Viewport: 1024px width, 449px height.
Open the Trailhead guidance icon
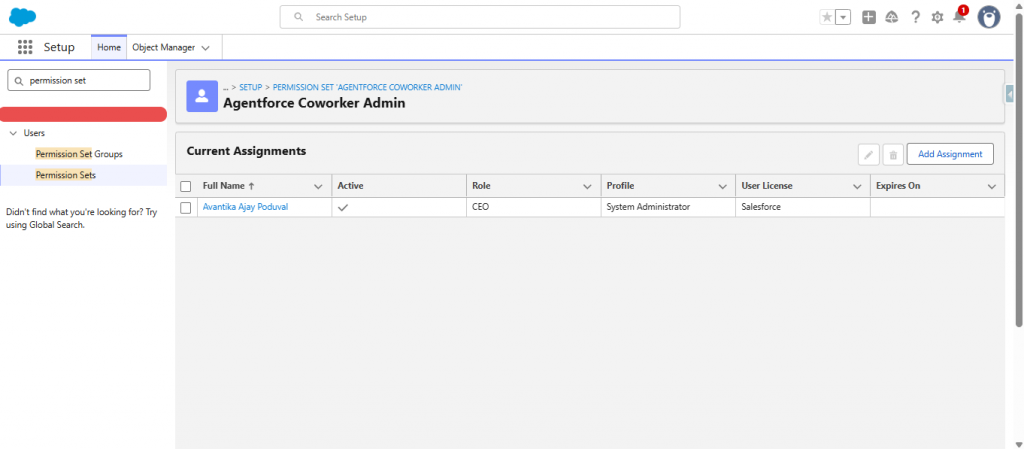click(x=891, y=18)
